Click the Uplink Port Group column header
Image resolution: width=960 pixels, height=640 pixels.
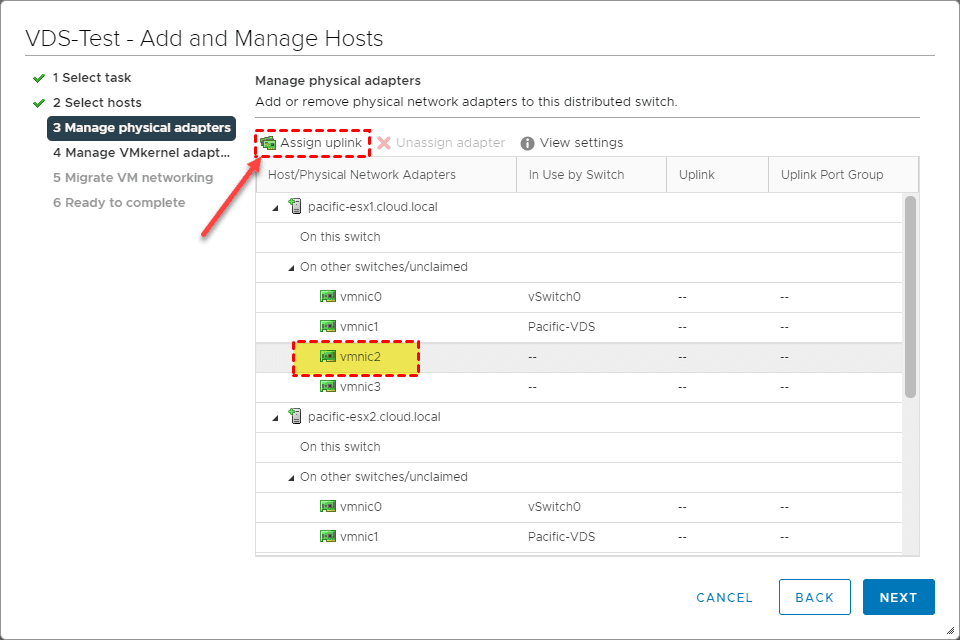[831, 175]
